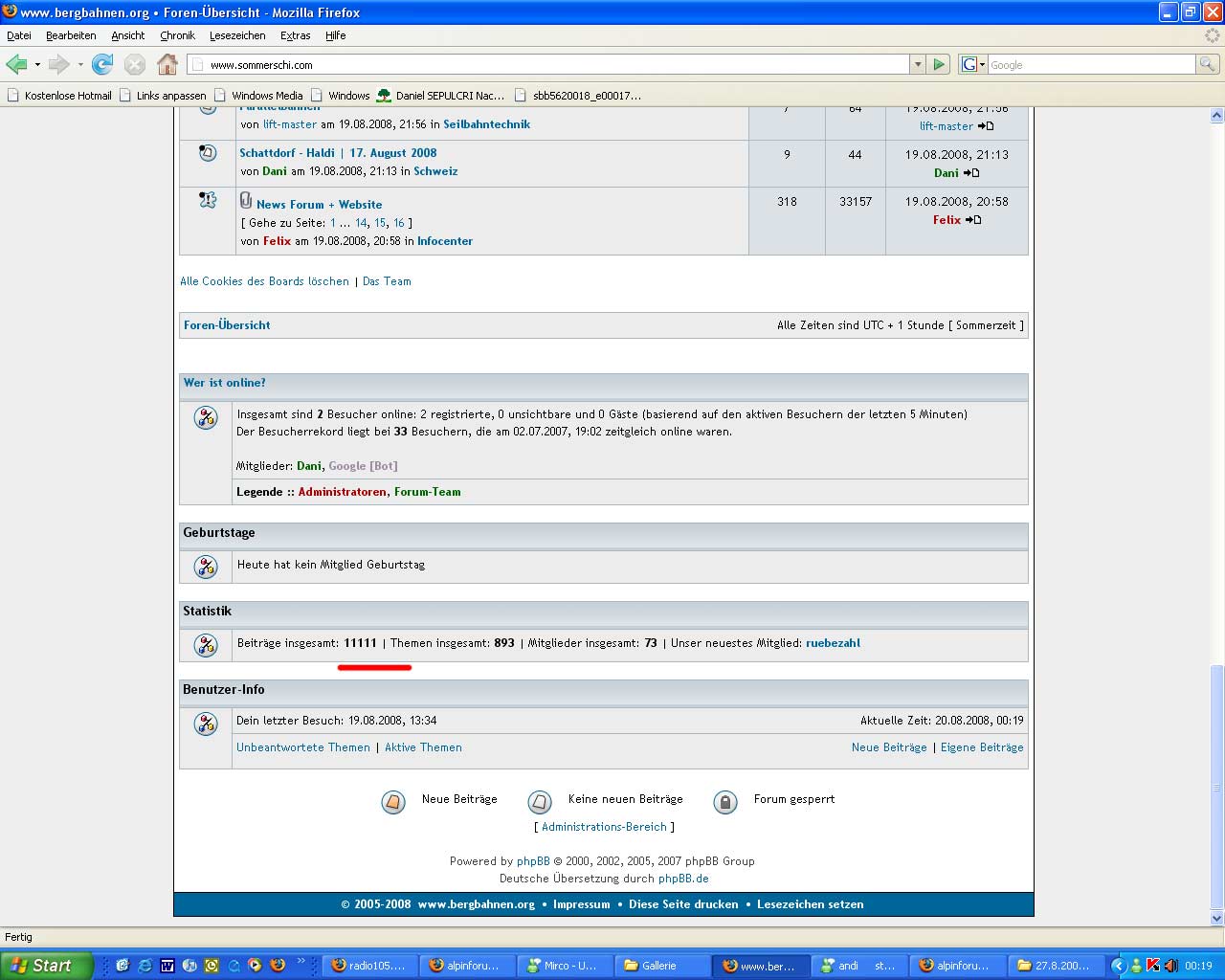Follow the Administrations-Bereich link
Screen dimensions: 1225x980
pyautogui.click(x=604, y=827)
